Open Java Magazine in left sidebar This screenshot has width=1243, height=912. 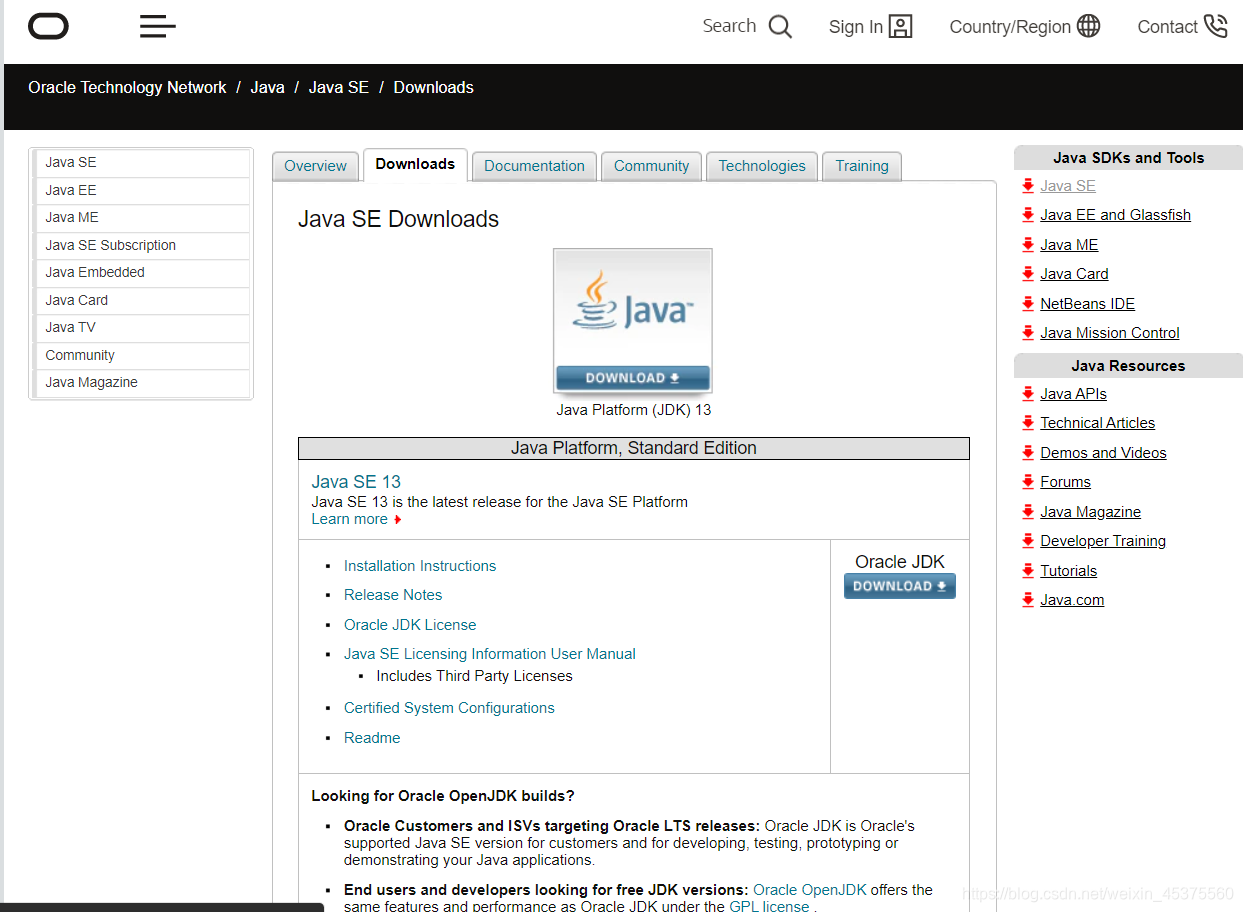pyautogui.click(x=141, y=383)
